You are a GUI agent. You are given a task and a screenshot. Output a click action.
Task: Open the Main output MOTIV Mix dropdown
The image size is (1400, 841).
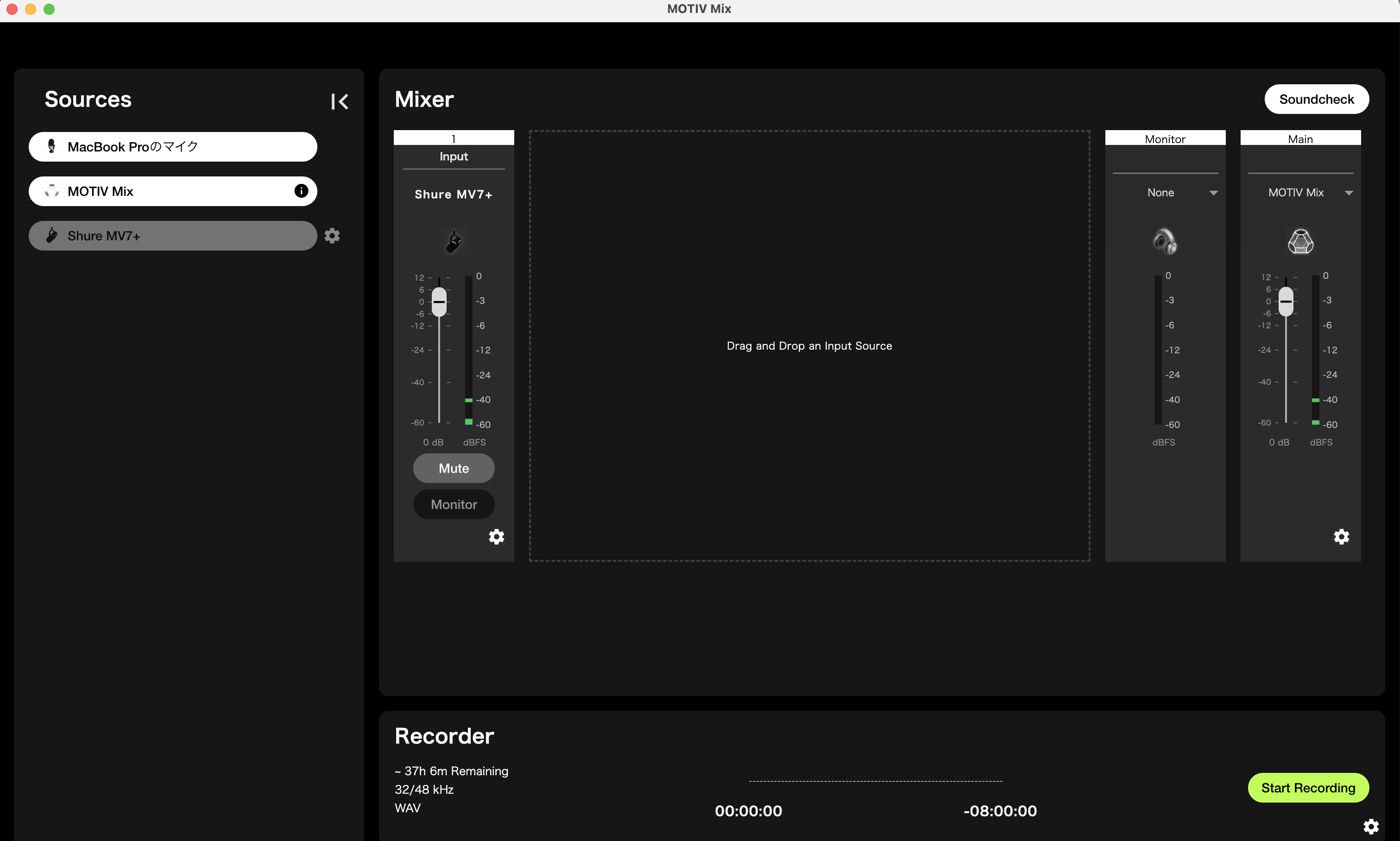[x=1301, y=193]
